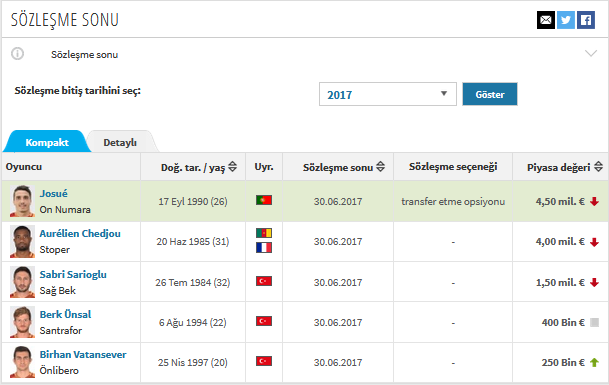Click Birhan Vatansever's photo thumbnail
Viewport: 609px width, 385px height.
click(x=22, y=362)
